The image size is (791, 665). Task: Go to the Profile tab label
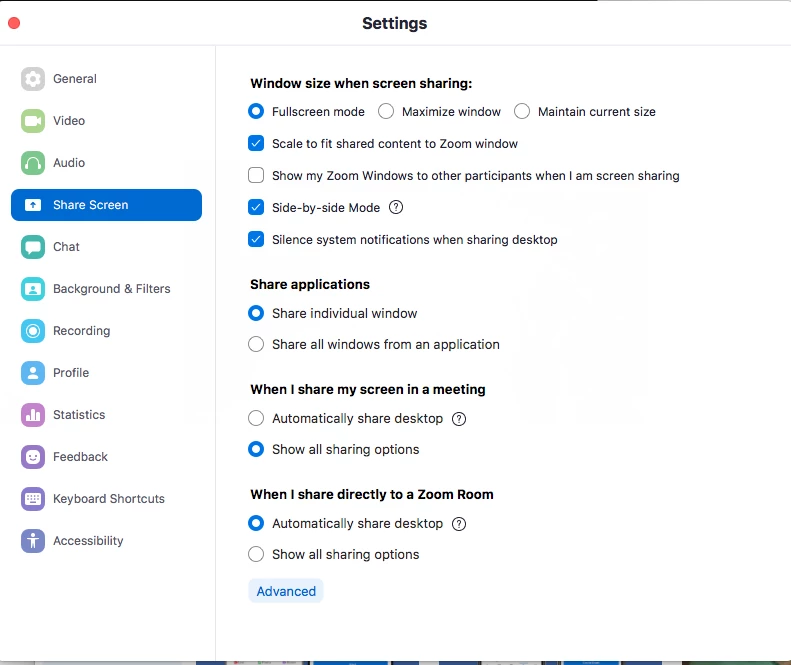click(x=71, y=372)
